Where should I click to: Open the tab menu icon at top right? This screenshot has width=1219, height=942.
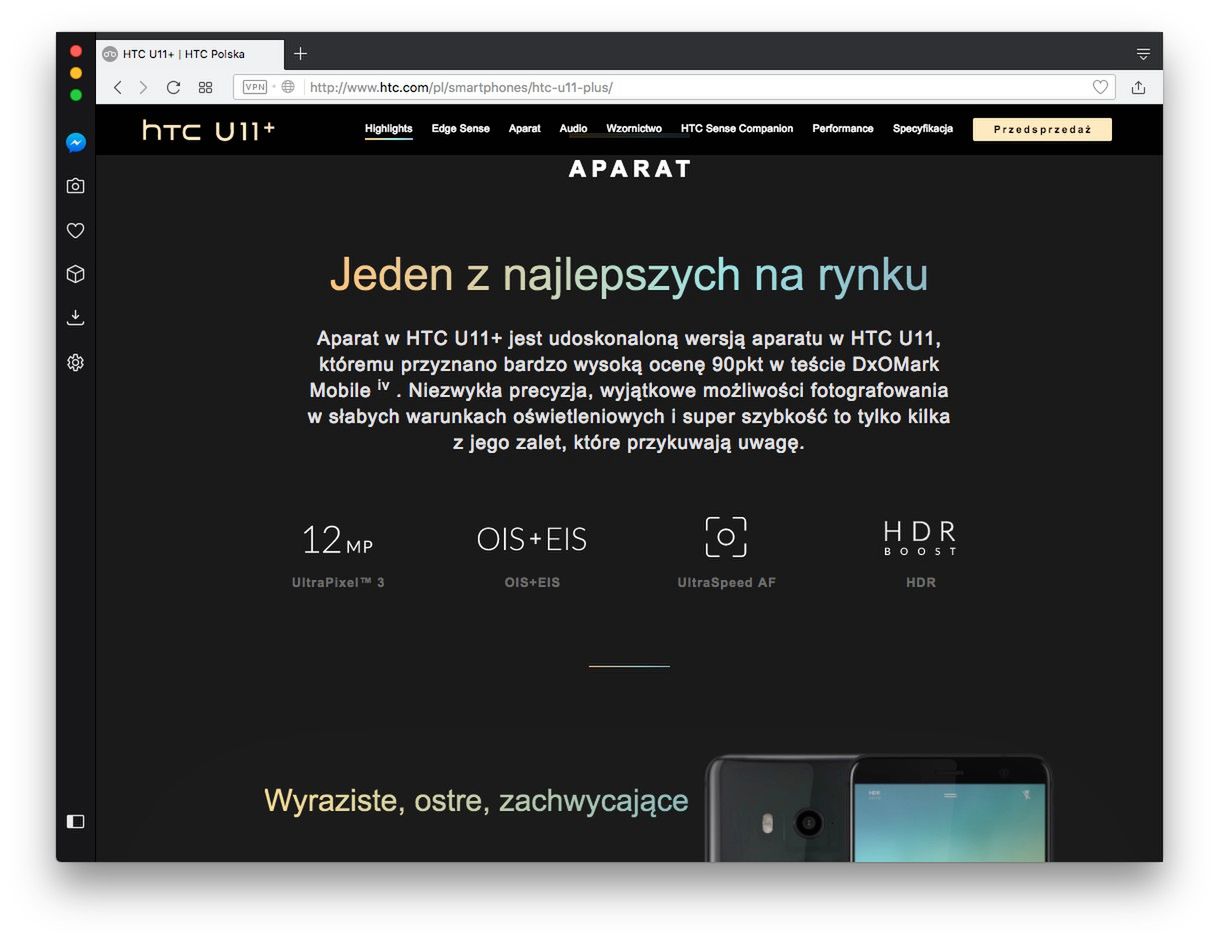click(1143, 54)
